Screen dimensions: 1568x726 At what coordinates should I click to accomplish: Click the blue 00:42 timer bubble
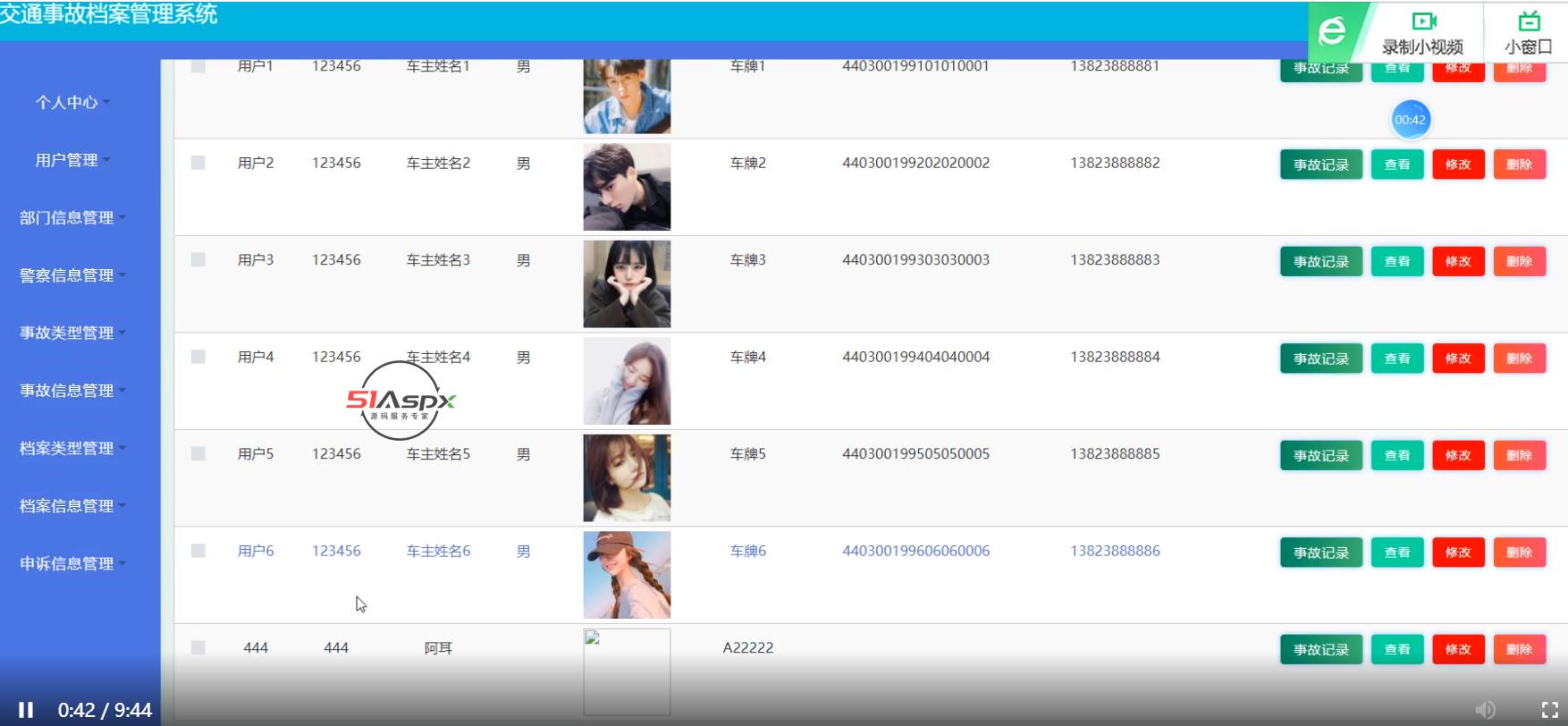click(x=1411, y=120)
